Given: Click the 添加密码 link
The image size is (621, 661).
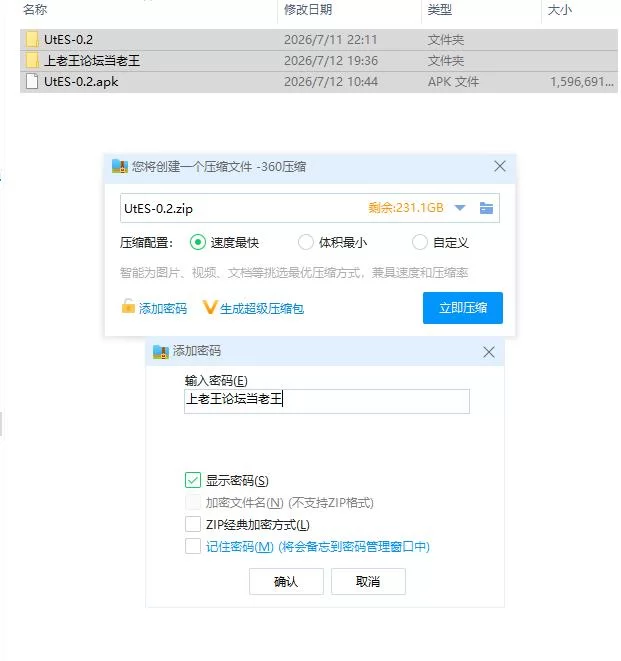Looking at the screenshot, I should (163, 309).
